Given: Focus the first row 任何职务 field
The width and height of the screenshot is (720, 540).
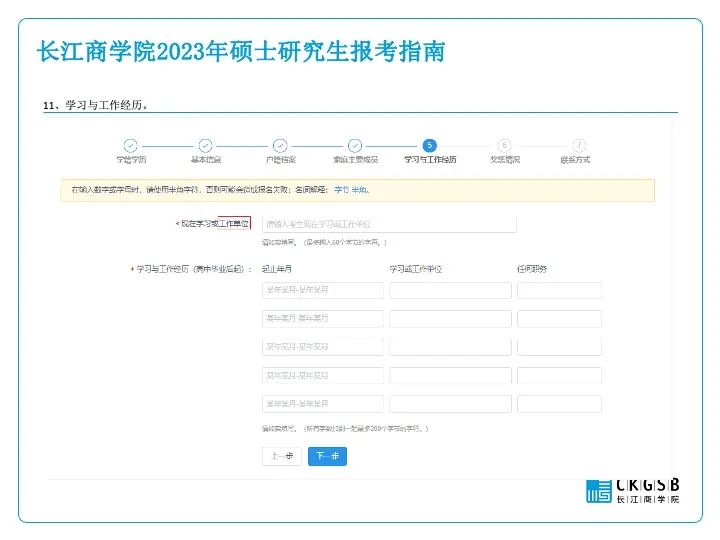Looking at the screenshot, I should pyautogui.click(x=559, y=290).
